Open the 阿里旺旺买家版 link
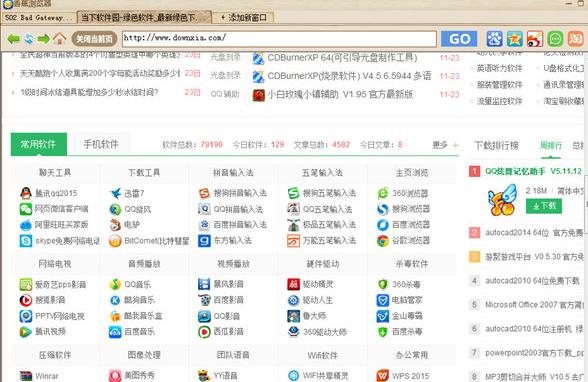588x382 pixels. (62, 225)
